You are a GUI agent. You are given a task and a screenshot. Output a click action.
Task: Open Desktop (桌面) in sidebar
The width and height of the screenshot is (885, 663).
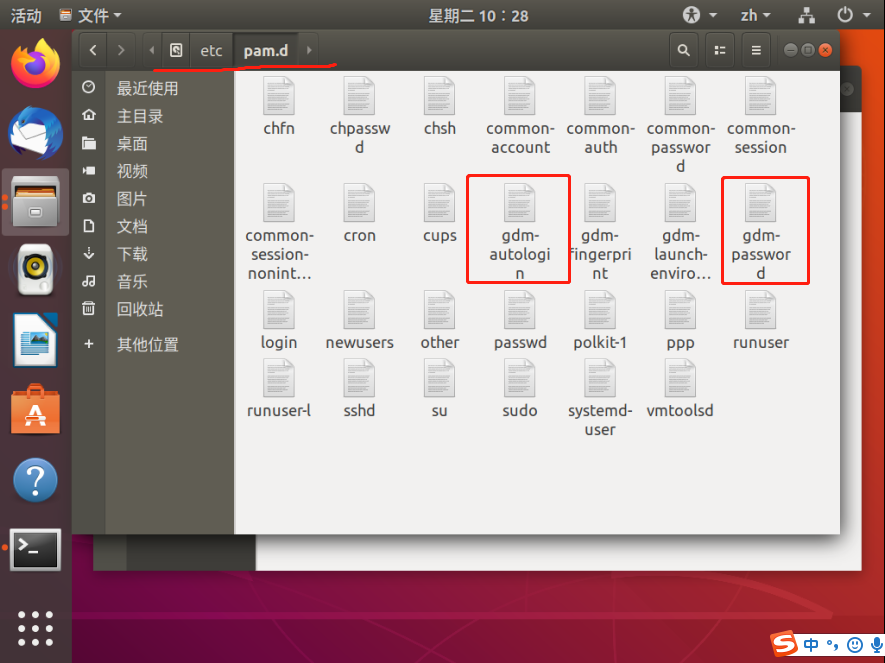pos(132,143)
